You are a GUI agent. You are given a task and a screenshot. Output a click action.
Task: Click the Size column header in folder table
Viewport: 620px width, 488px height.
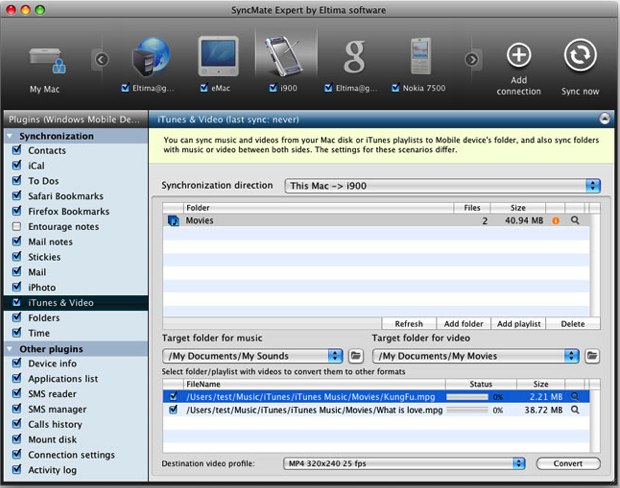click(x=518, y=208)
